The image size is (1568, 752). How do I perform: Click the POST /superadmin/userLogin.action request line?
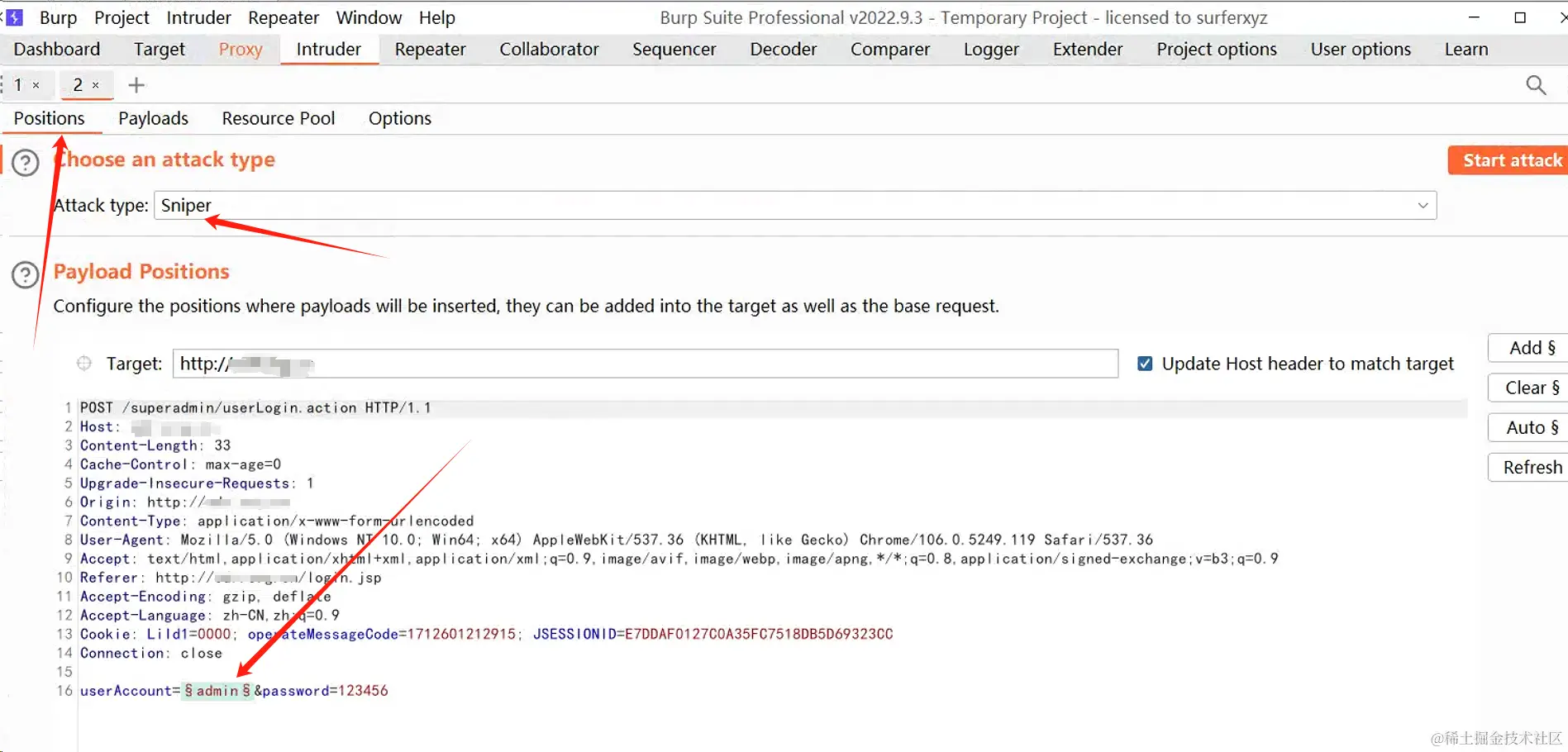(x=255, y=407)
